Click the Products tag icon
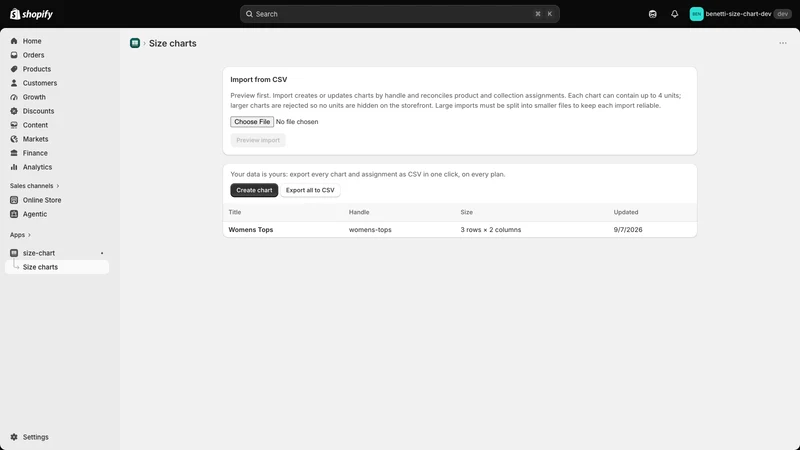The width and height of the screenshot is (800, 450). pos(14,69)
